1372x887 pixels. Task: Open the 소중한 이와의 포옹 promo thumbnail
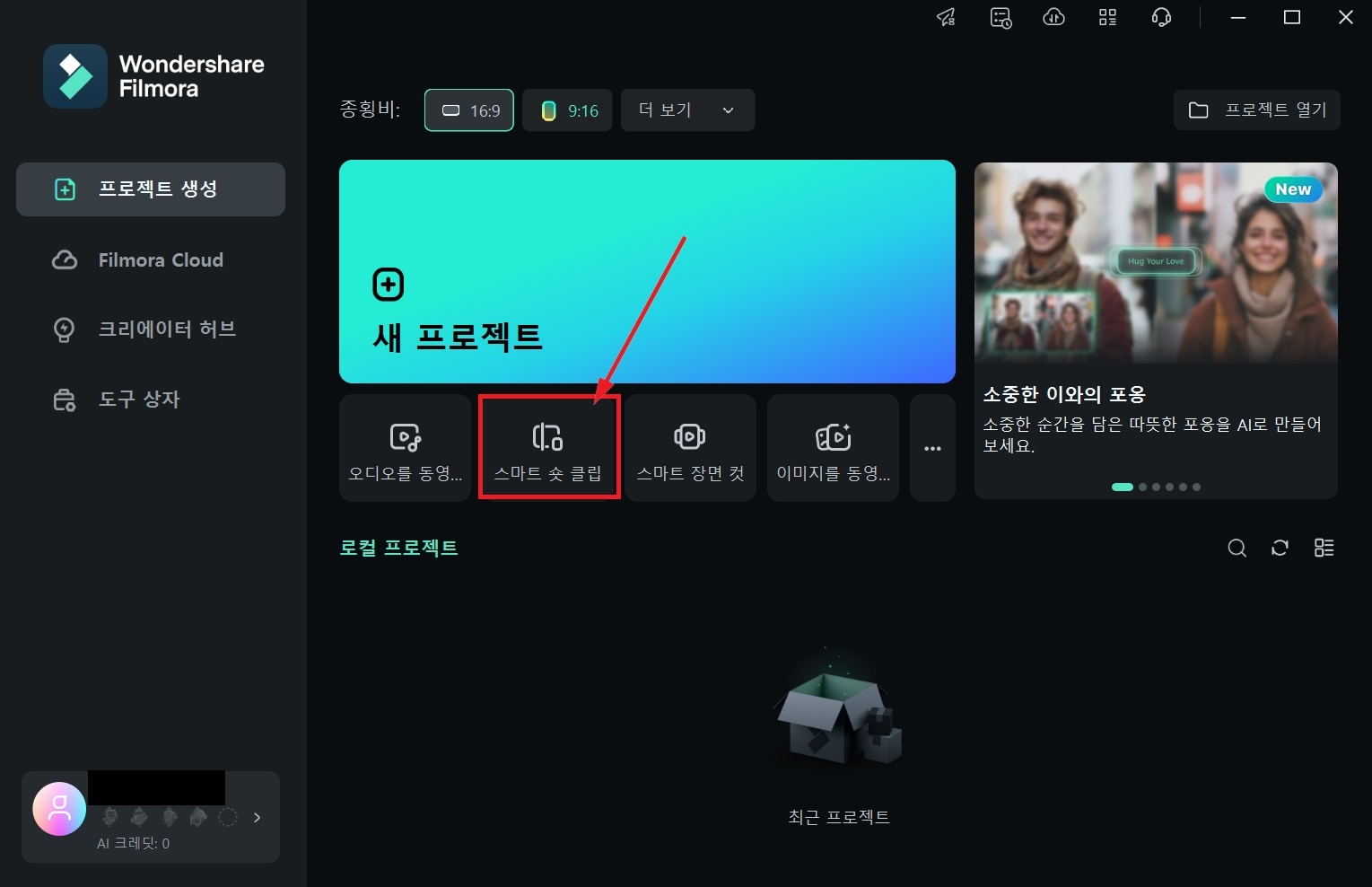[x=1156, y=263]
